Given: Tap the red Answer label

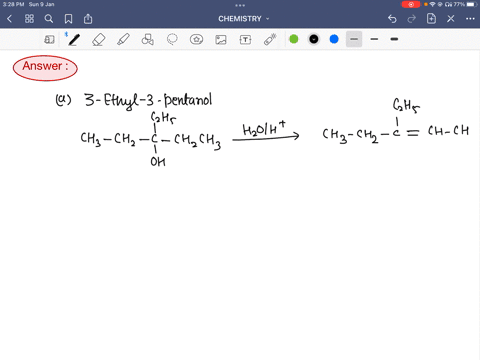Looking at the screenshot, I should coord(45,68).
